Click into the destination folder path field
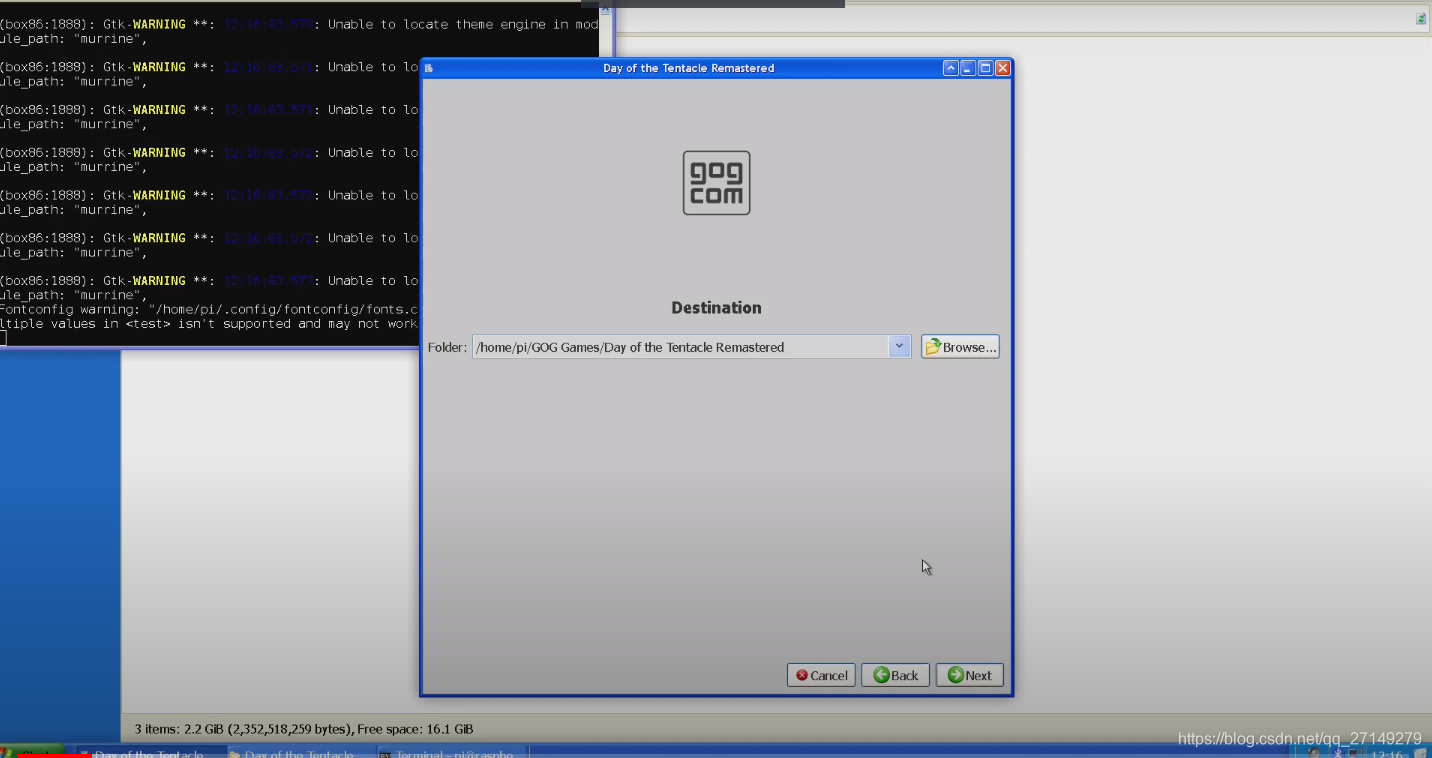The image size is (1432, 758). [681, 347]
